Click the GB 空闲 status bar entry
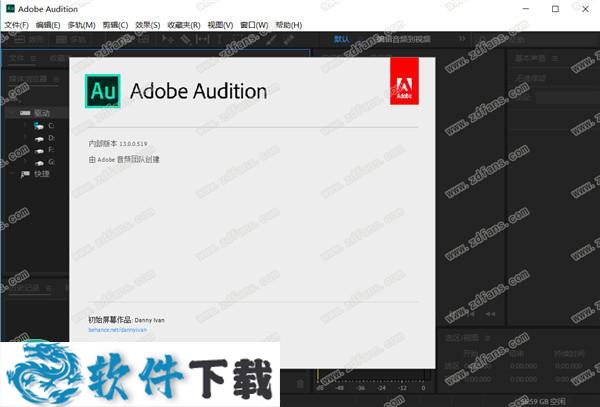600x407 pixels. pyautogui.click(x=543, y=401)
